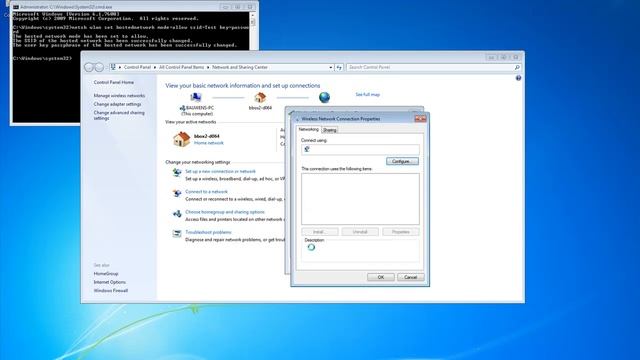Click the Connect using adapter field
This screenshot has height=360, width=640.
(360, 149)
